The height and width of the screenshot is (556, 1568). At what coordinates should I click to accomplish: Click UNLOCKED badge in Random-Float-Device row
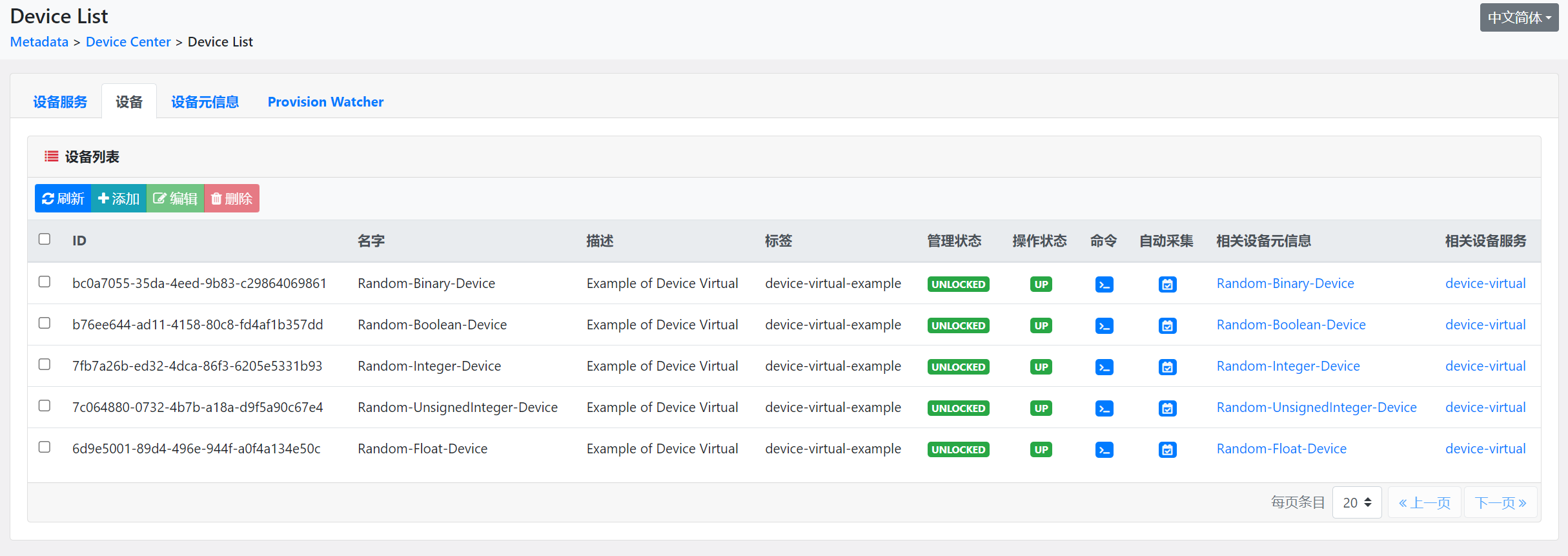[x=958, y=449]
